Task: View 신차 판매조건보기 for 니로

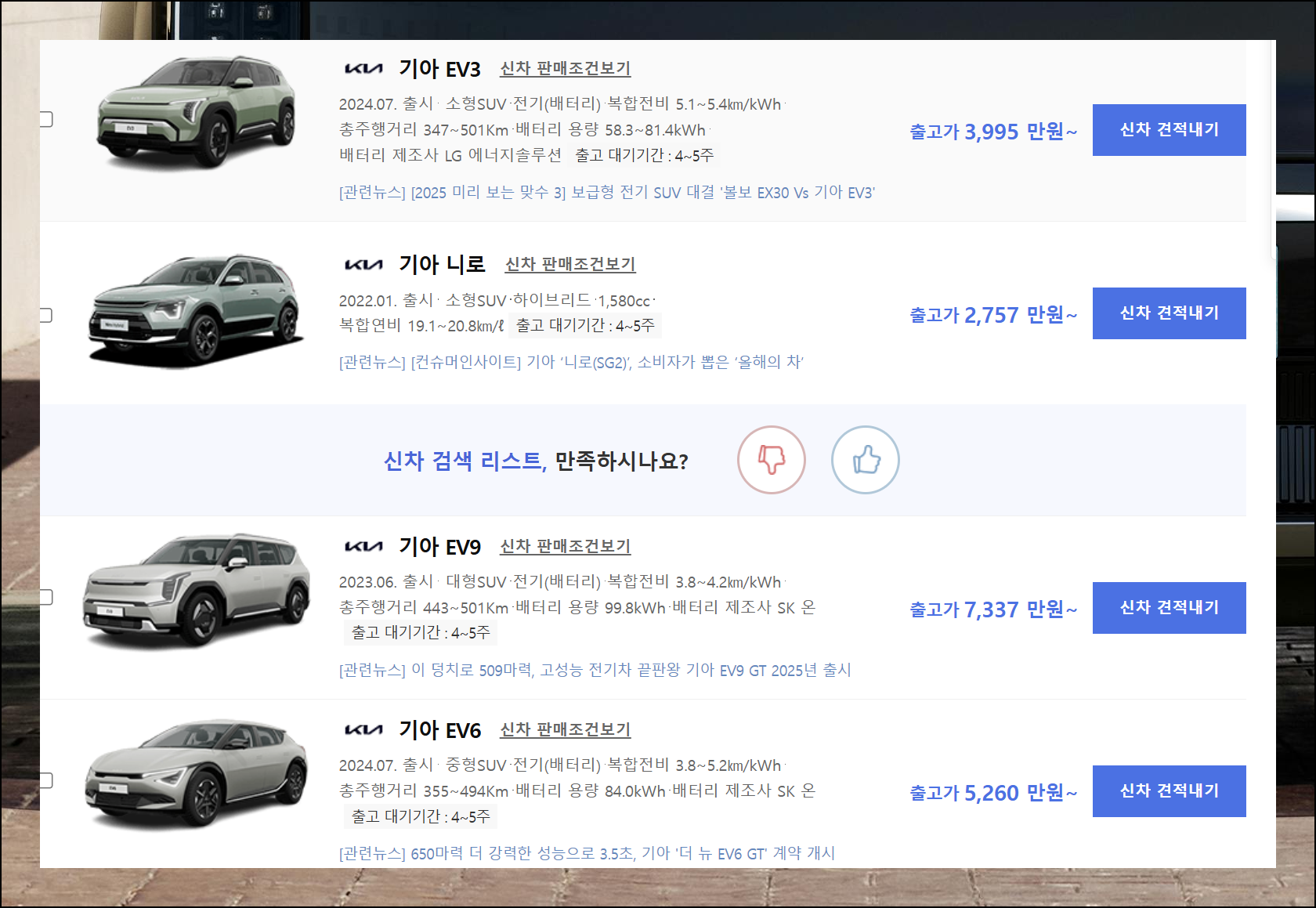Action: tap(570, 265)
